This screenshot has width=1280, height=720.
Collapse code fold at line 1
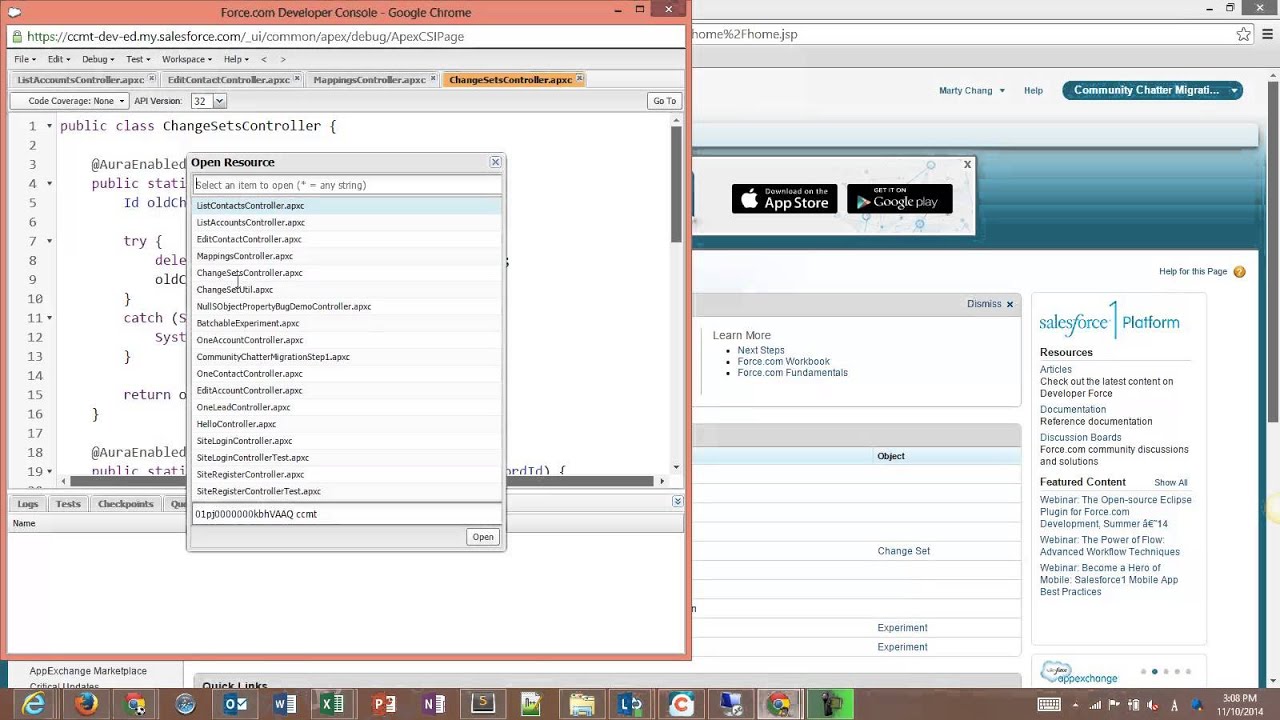pos(49,126)
